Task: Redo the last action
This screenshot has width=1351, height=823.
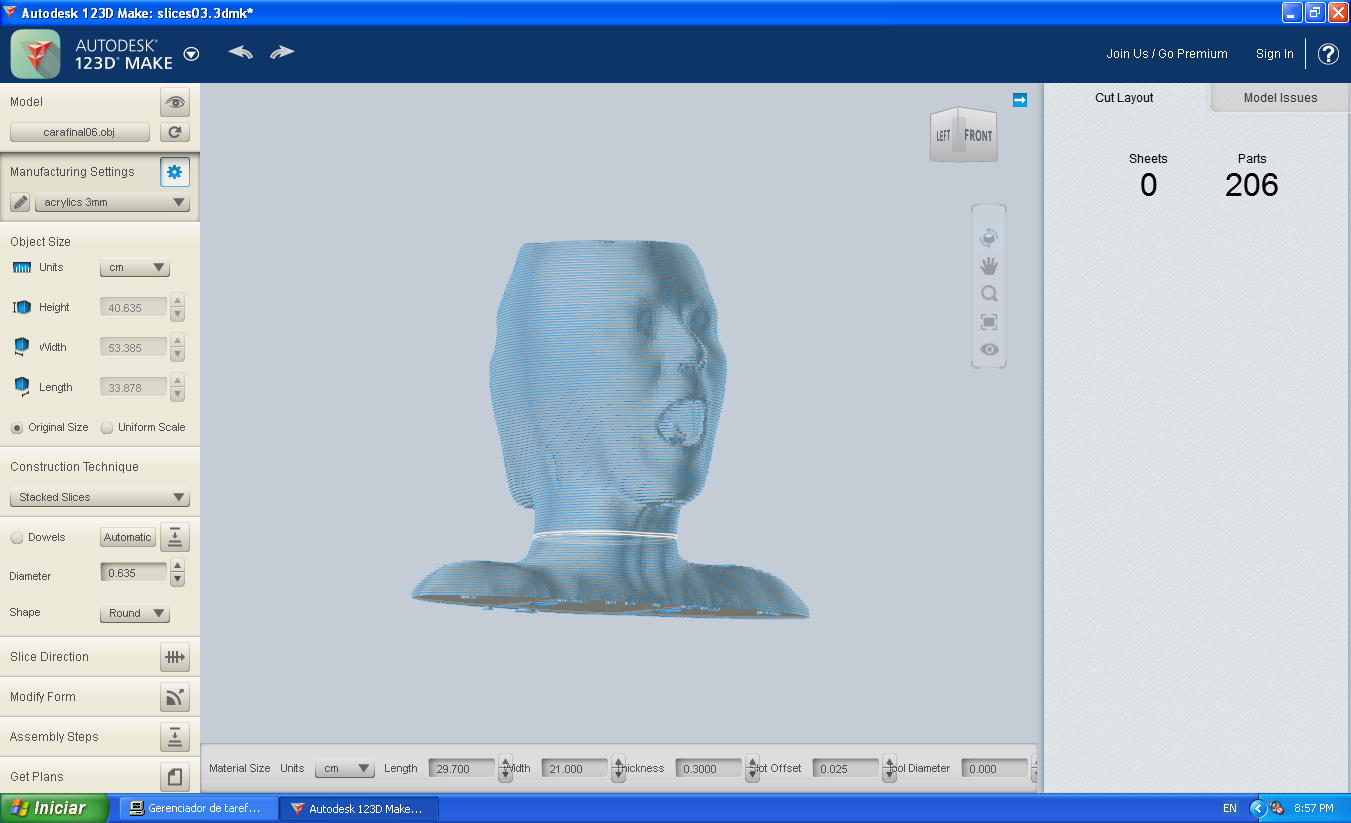Action: (282, 52)
